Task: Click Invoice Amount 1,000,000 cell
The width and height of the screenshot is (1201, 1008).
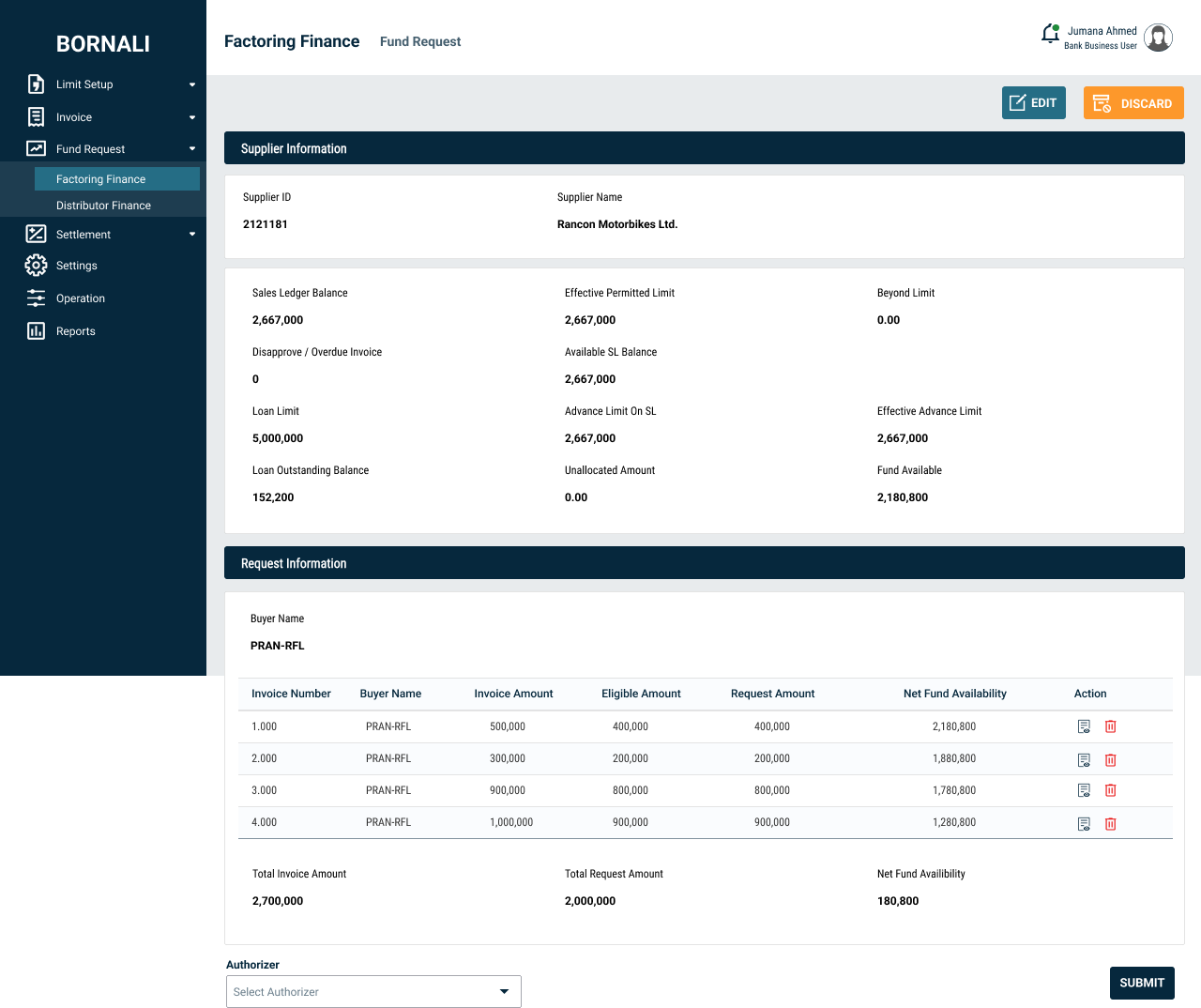Action: (x=511, y=822)
